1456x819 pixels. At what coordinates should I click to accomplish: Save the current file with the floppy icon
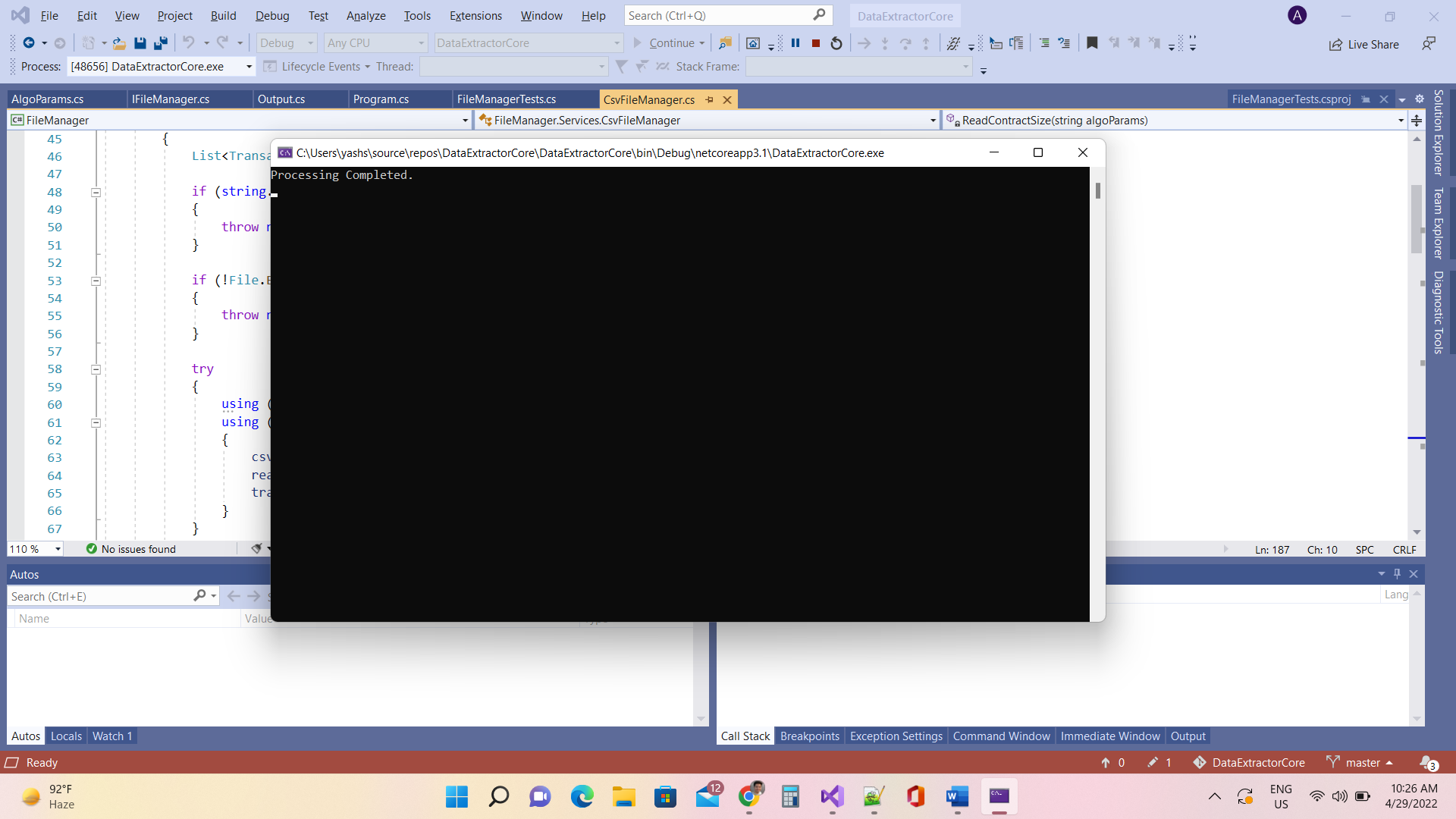click(140, 43)
